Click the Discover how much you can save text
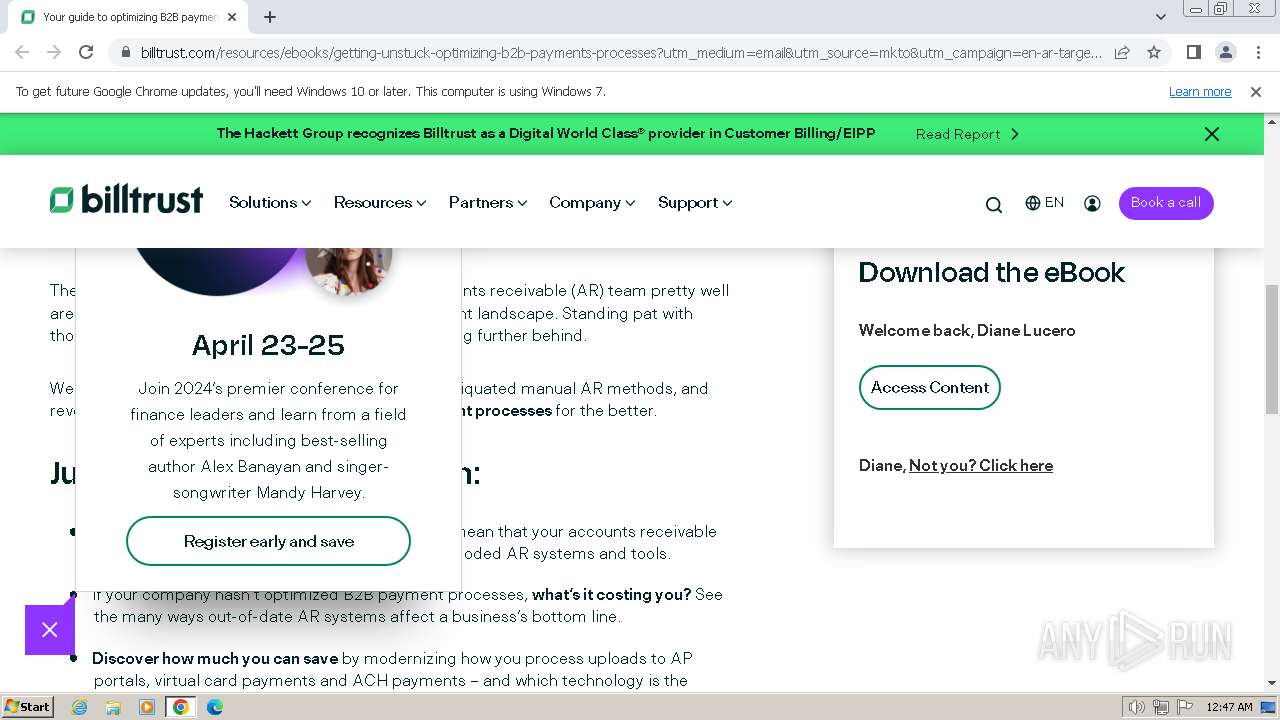1280x720 pixels. tap(215, 659)
